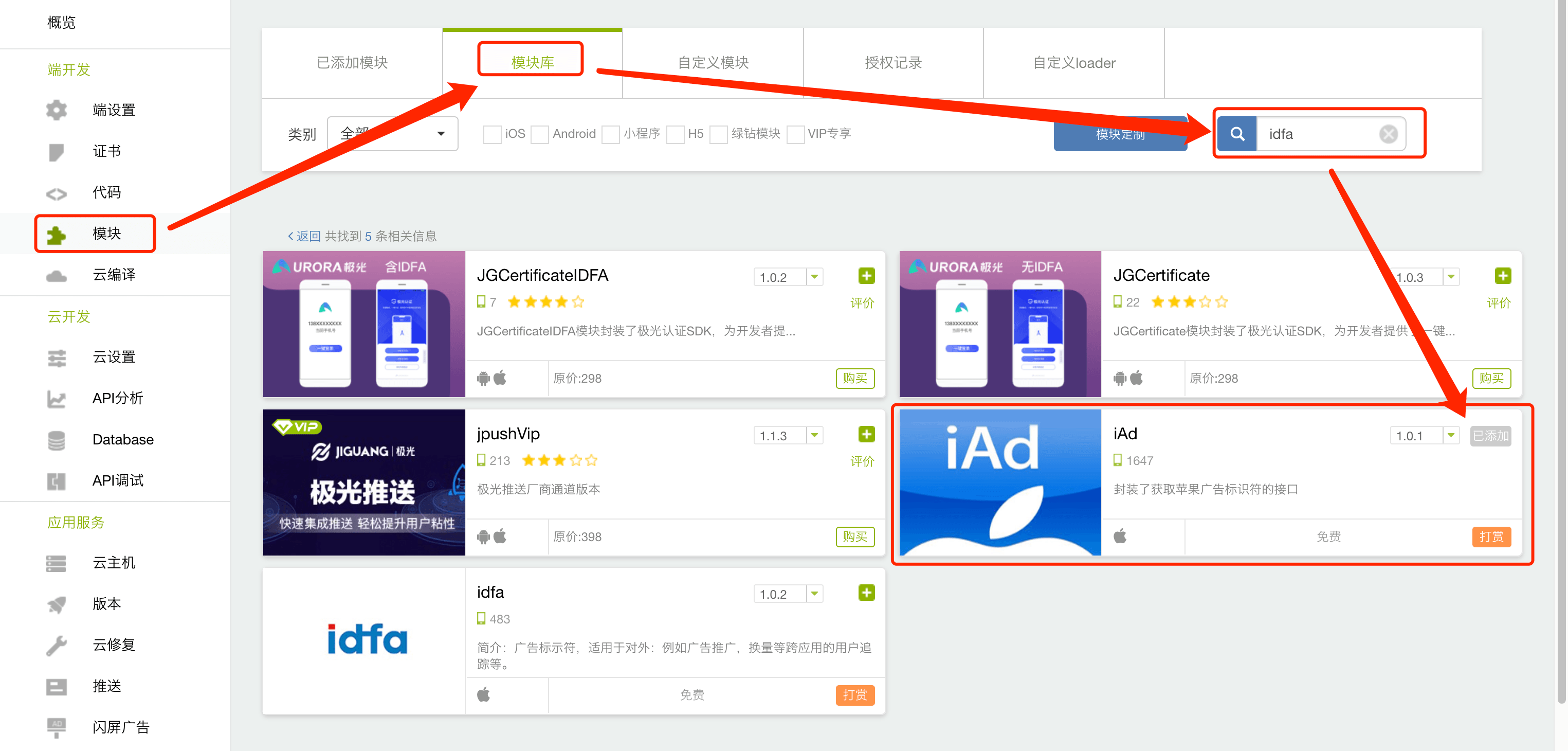The width and height of the screenshot is (1568, 751).
Task: Open 代码 using the code icon
Action: [56, 192]
